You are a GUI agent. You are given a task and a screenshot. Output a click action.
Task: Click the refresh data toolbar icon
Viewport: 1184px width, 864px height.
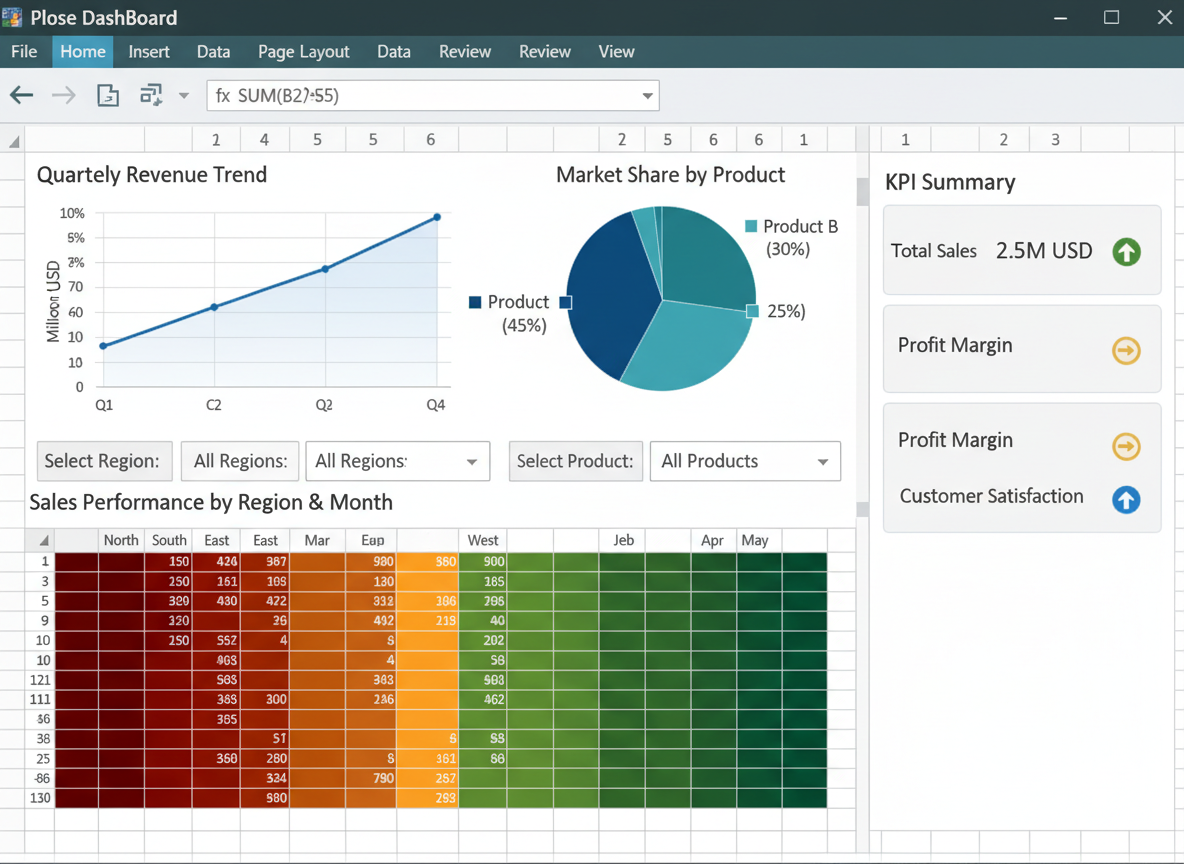(152, 94)
